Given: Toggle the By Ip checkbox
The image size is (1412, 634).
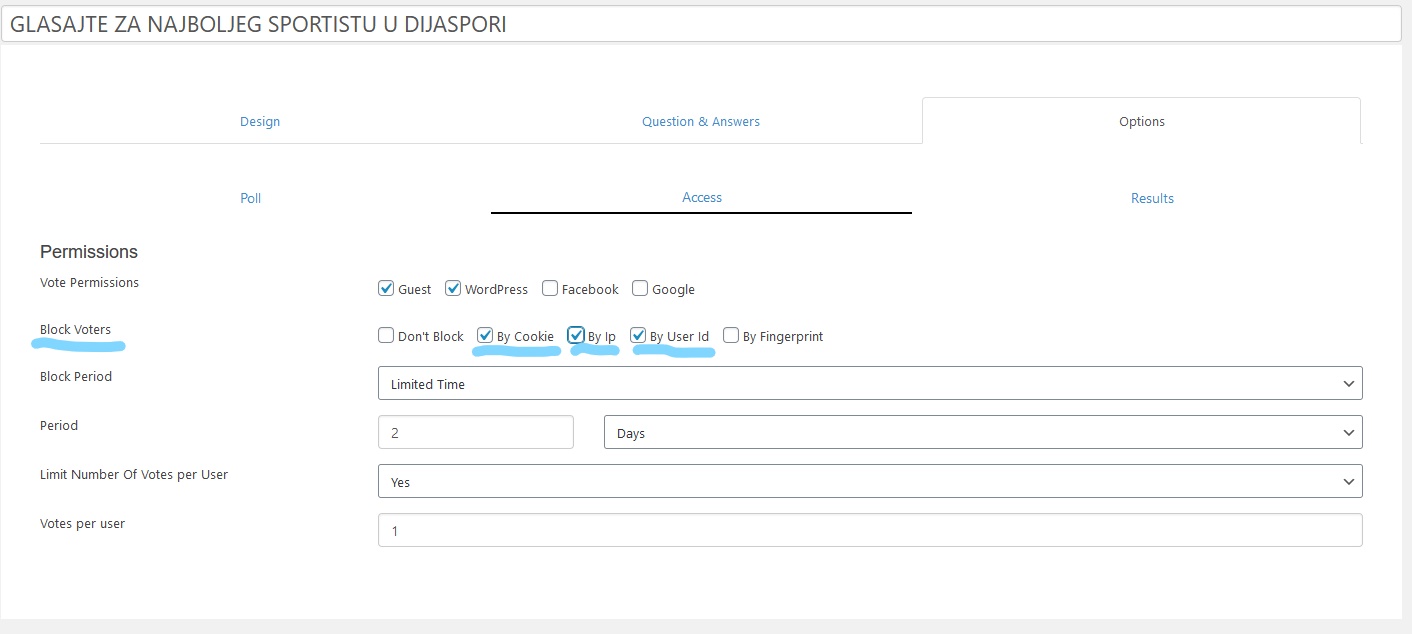Looking at the screenshot, I should (576, 335).
